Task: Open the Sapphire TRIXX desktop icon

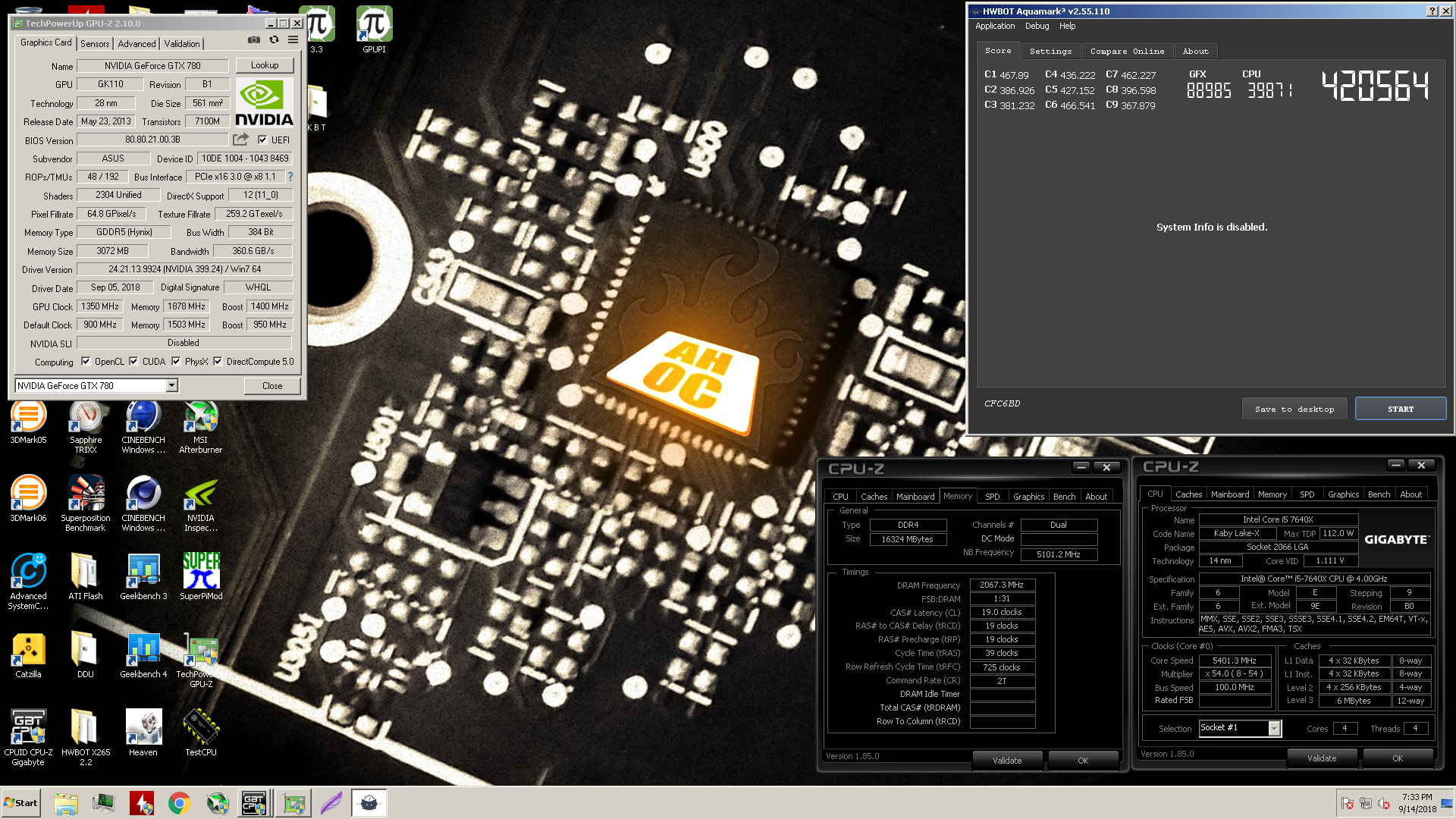Action: [86, 427]
